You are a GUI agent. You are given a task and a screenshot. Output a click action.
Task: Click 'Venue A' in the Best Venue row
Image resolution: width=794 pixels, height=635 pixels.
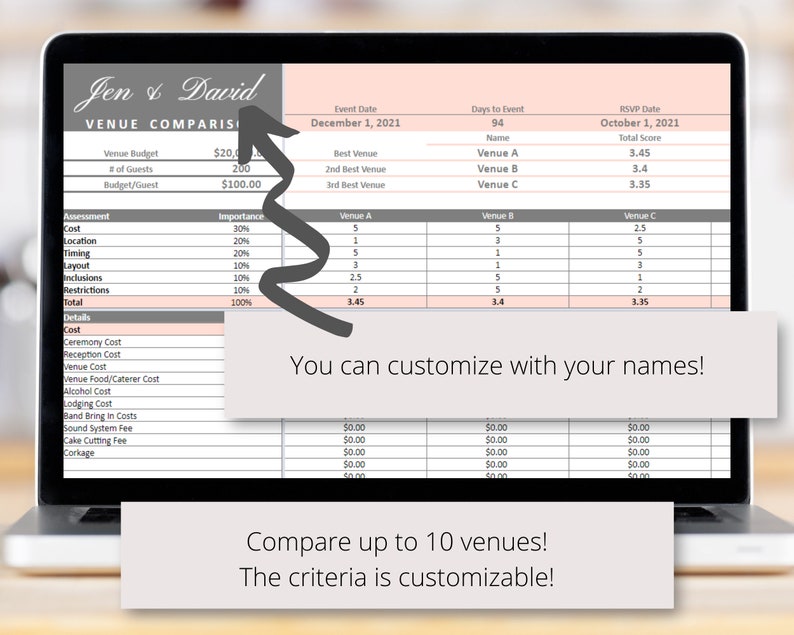tap(498, 153)
